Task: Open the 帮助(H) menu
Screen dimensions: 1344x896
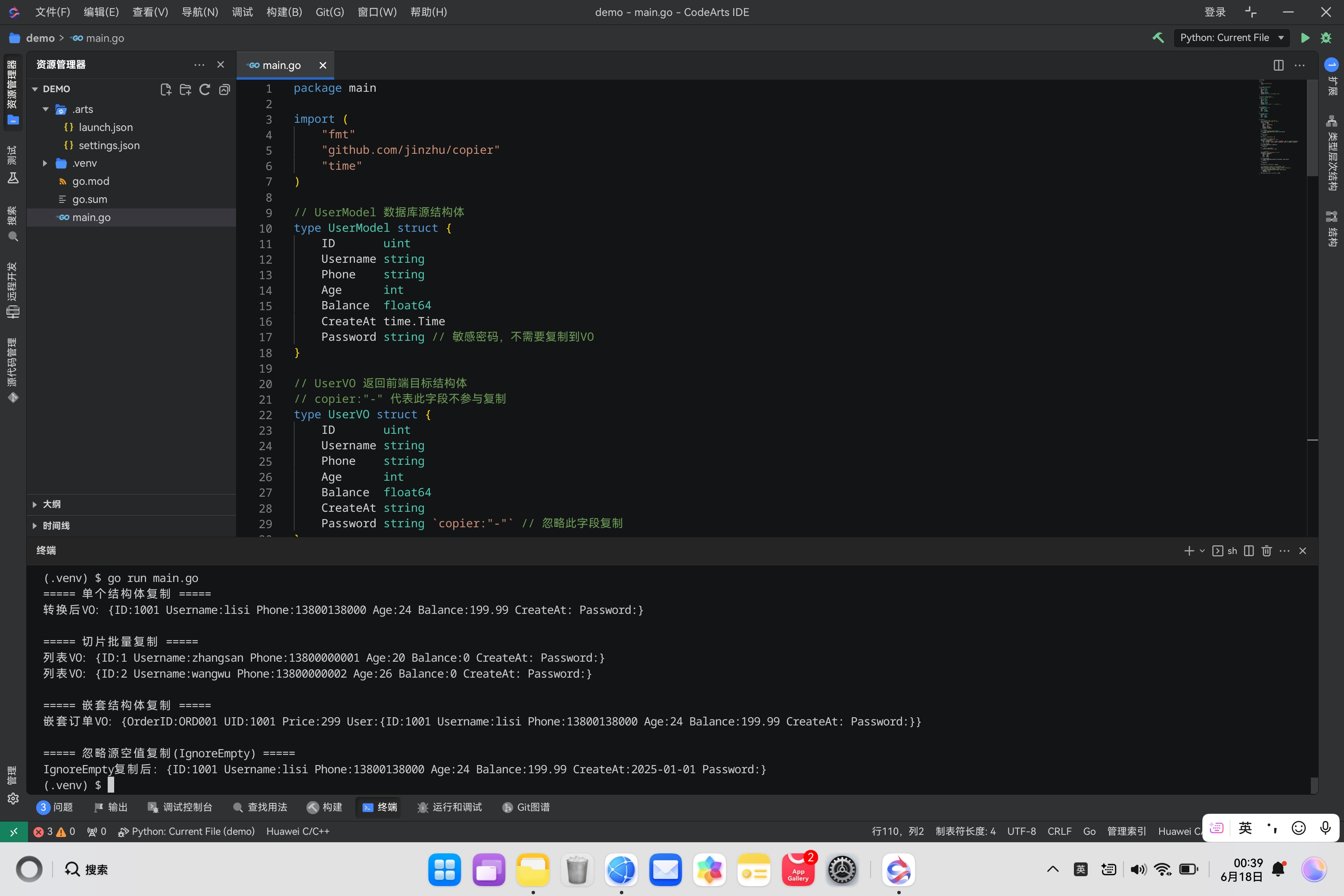Action: [x=429, y=12]
